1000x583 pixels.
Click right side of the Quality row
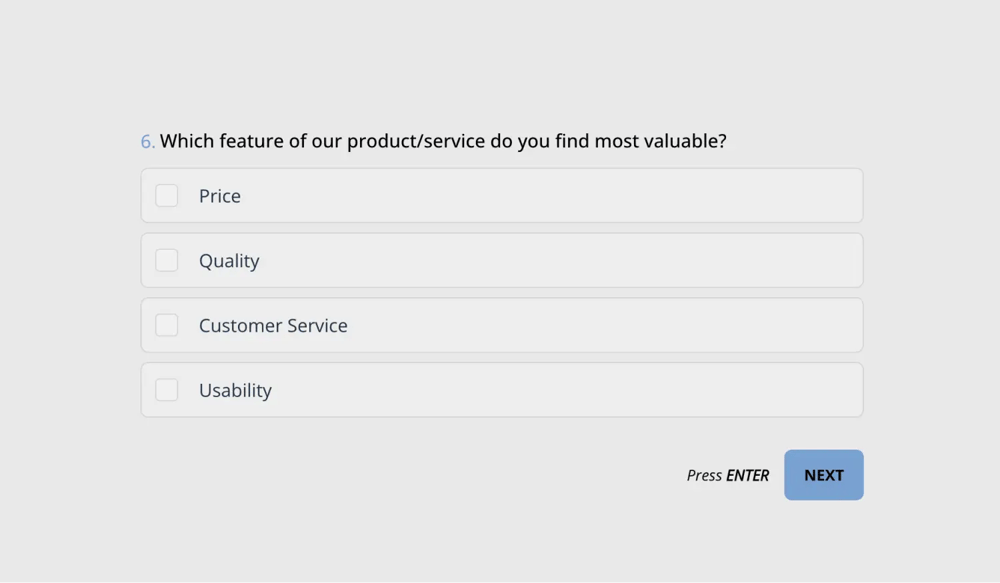click(780, 260)
